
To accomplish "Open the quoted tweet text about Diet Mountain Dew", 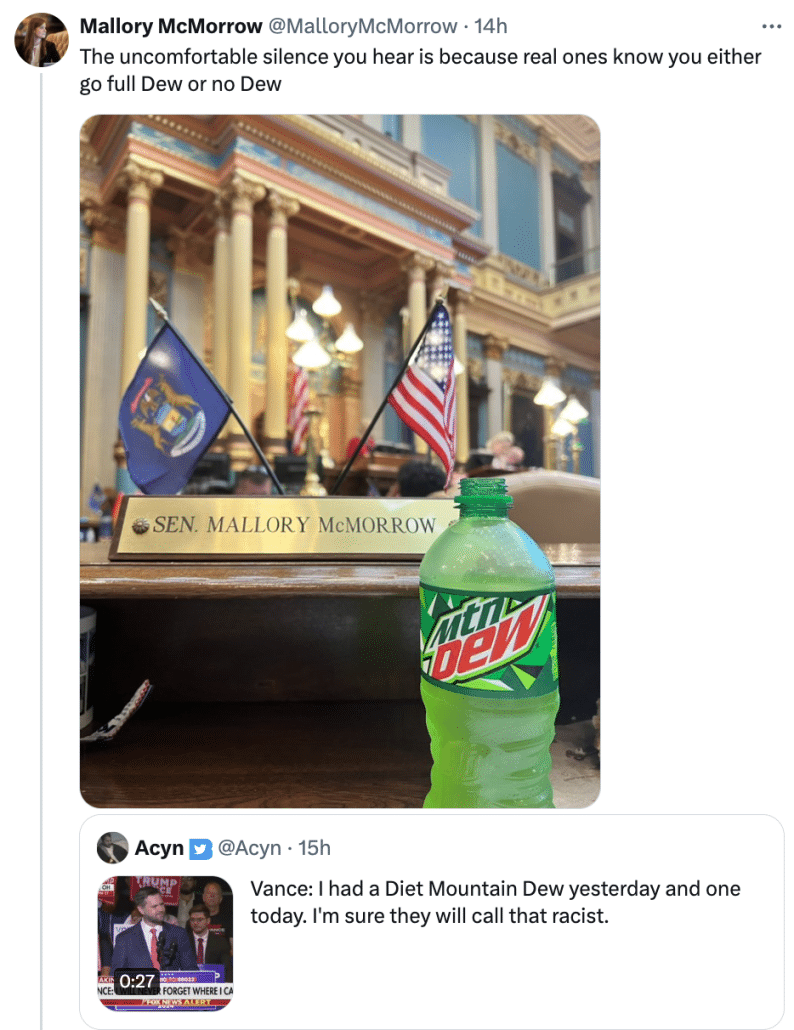I will coord(495,902).
